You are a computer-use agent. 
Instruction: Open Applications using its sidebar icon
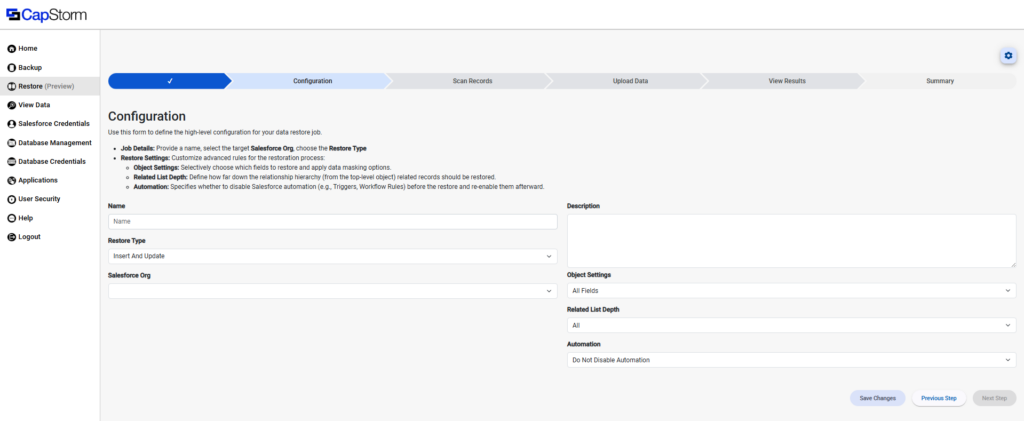[11, 180]
